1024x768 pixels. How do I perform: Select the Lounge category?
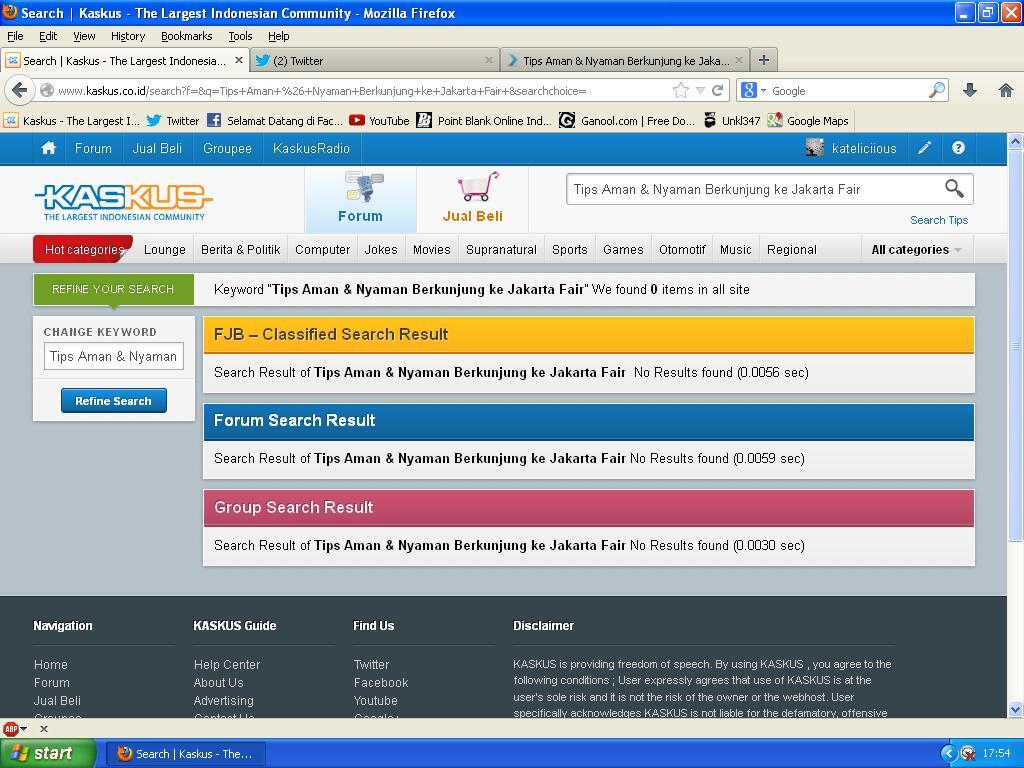(x=165, y=249)
